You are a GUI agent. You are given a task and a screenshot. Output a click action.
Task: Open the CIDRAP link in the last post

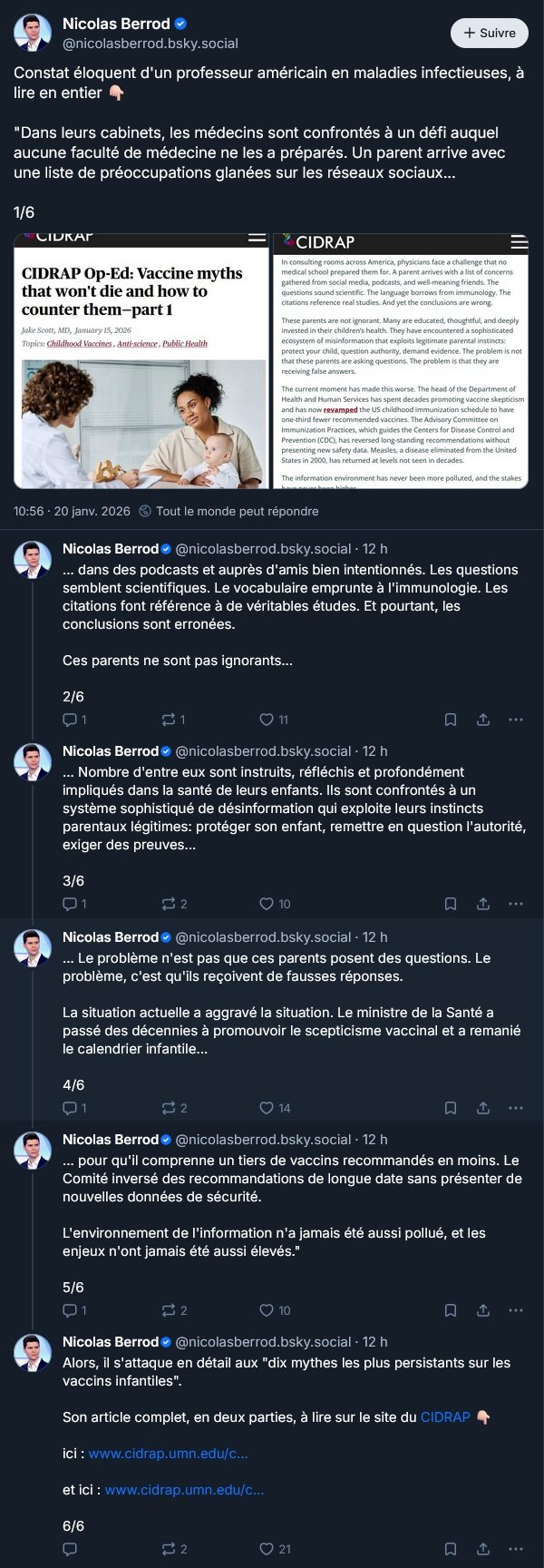[445, 1416]
